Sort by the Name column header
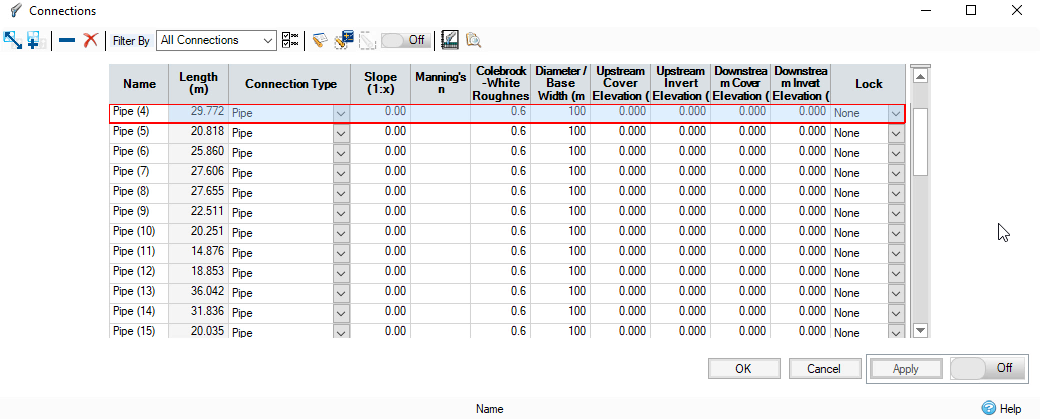This screenshot has width=1040, height=419. pos(139,84)
